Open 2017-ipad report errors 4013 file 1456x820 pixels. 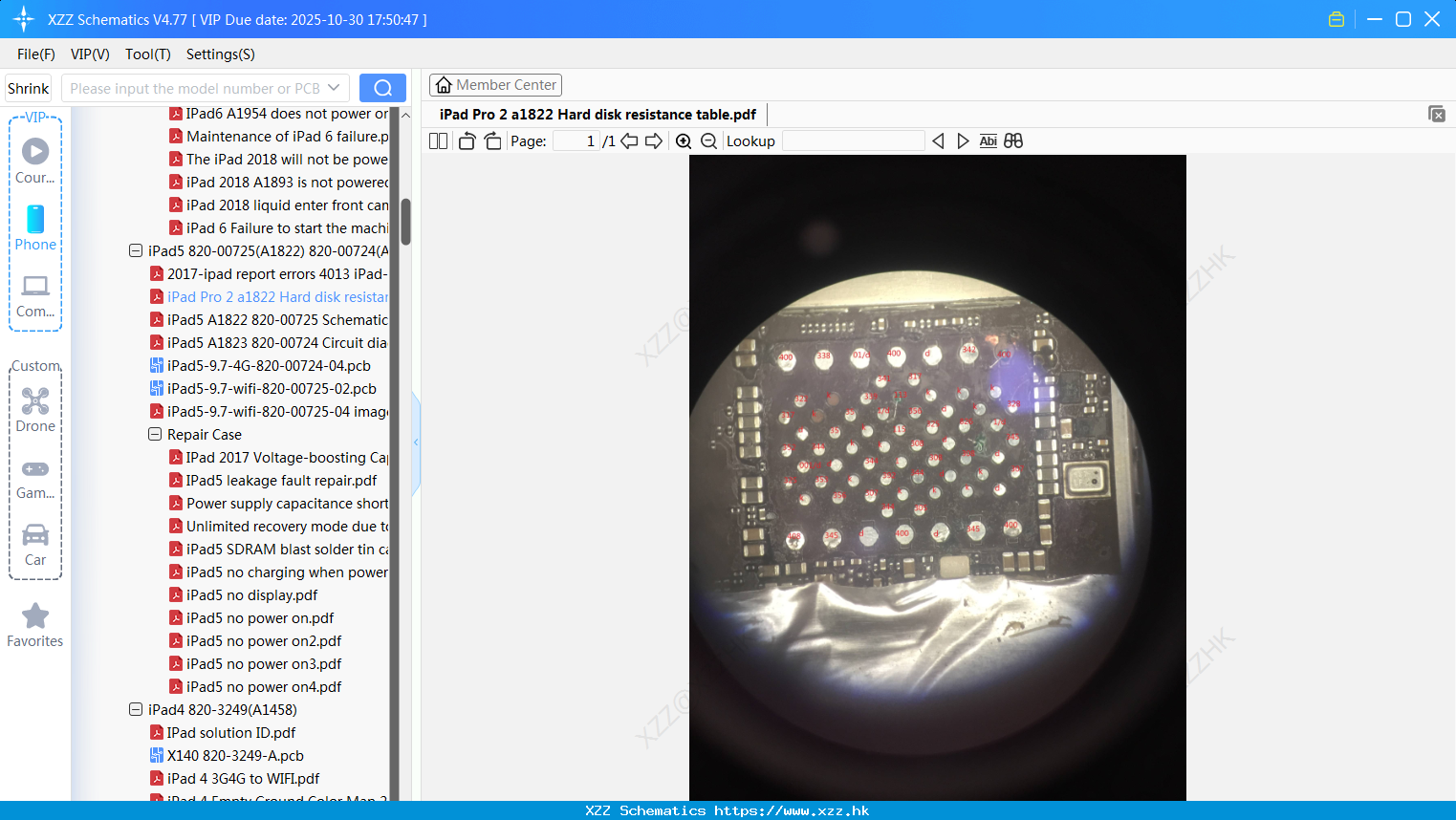[269, 273]
